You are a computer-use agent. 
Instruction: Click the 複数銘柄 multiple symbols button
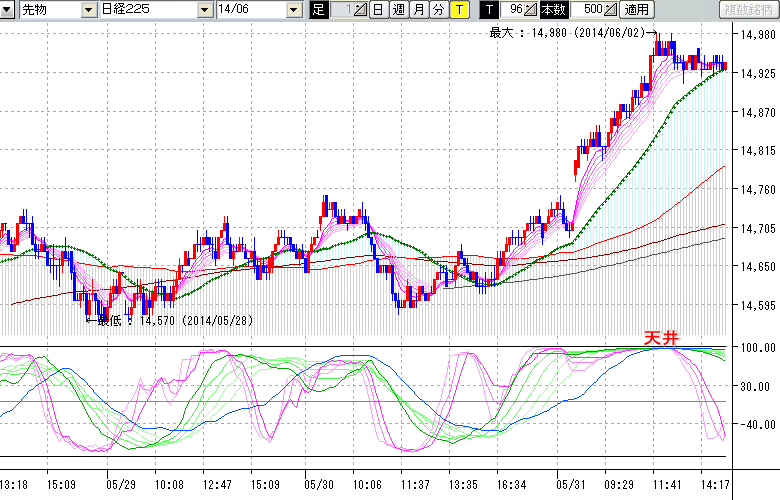[748, 10]
